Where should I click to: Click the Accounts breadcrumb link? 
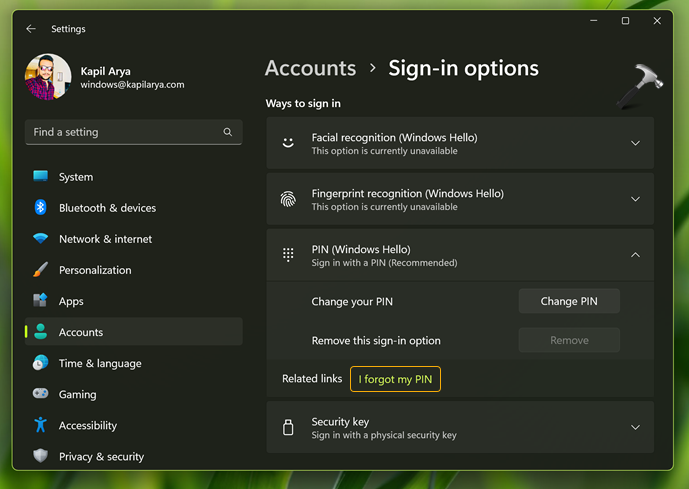[310, 68]
